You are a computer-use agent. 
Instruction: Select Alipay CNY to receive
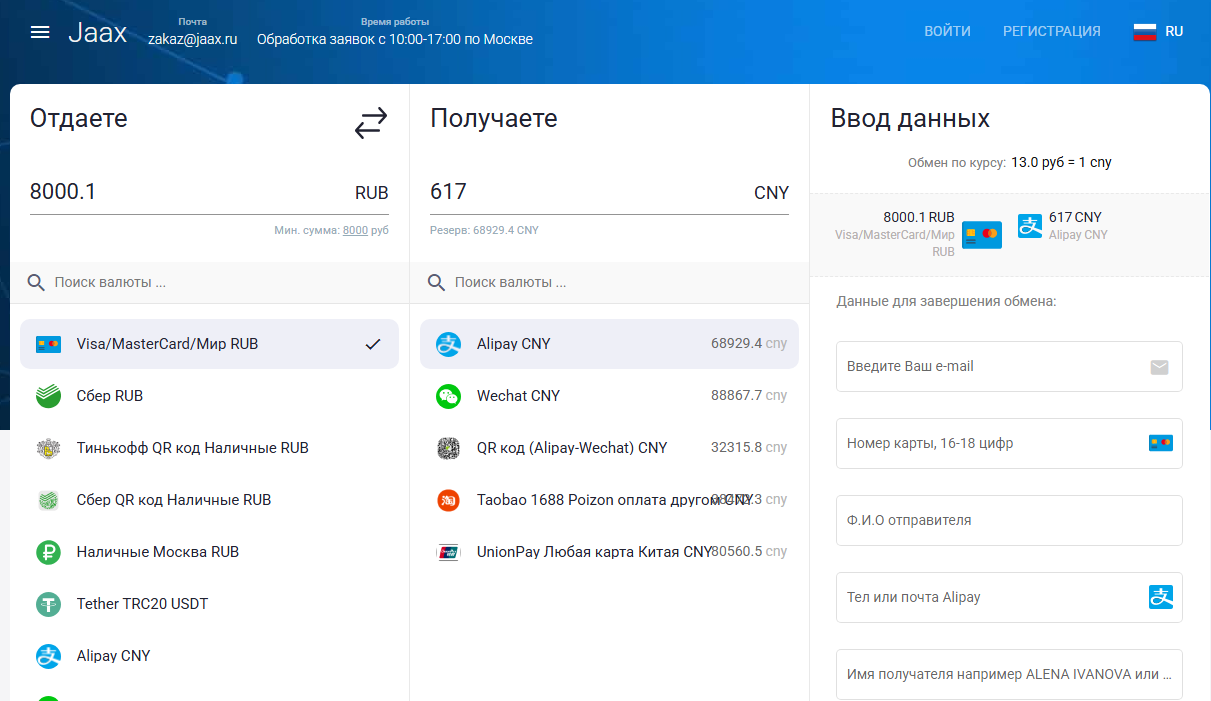pyautogui.click(x=609, y=344)
